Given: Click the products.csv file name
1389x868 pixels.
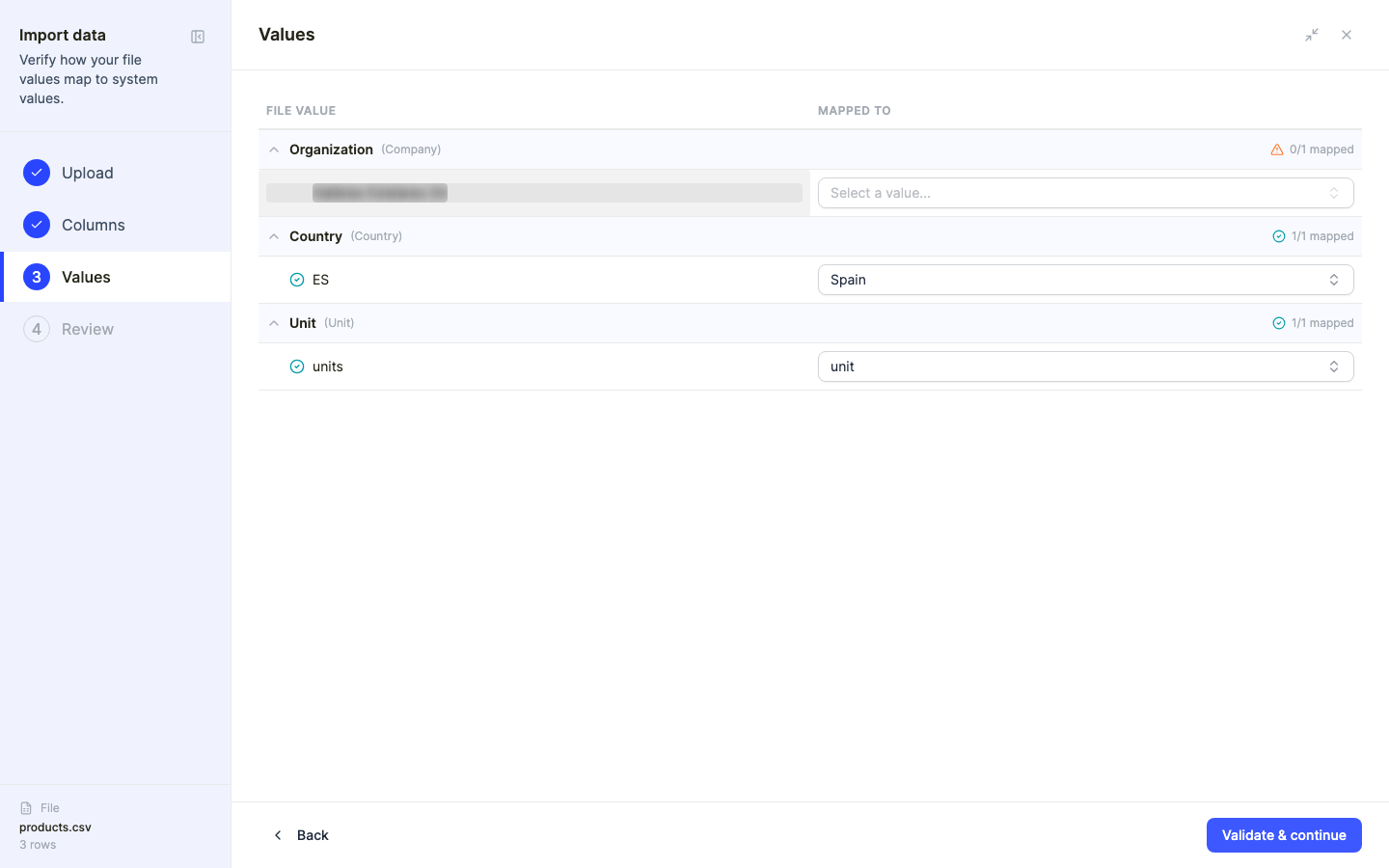Looking at the screenshot, I should 55,827.
